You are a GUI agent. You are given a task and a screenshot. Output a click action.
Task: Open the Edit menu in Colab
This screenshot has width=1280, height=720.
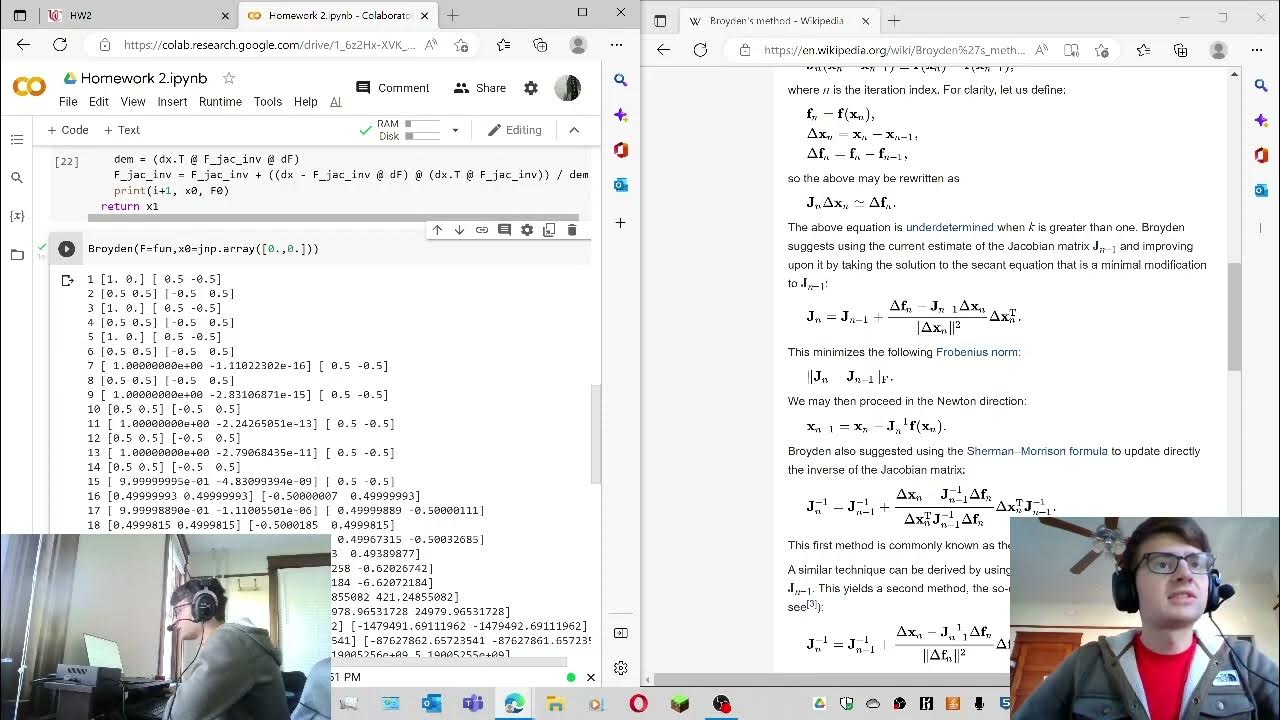pyautogui.click(x=98, y=102)
